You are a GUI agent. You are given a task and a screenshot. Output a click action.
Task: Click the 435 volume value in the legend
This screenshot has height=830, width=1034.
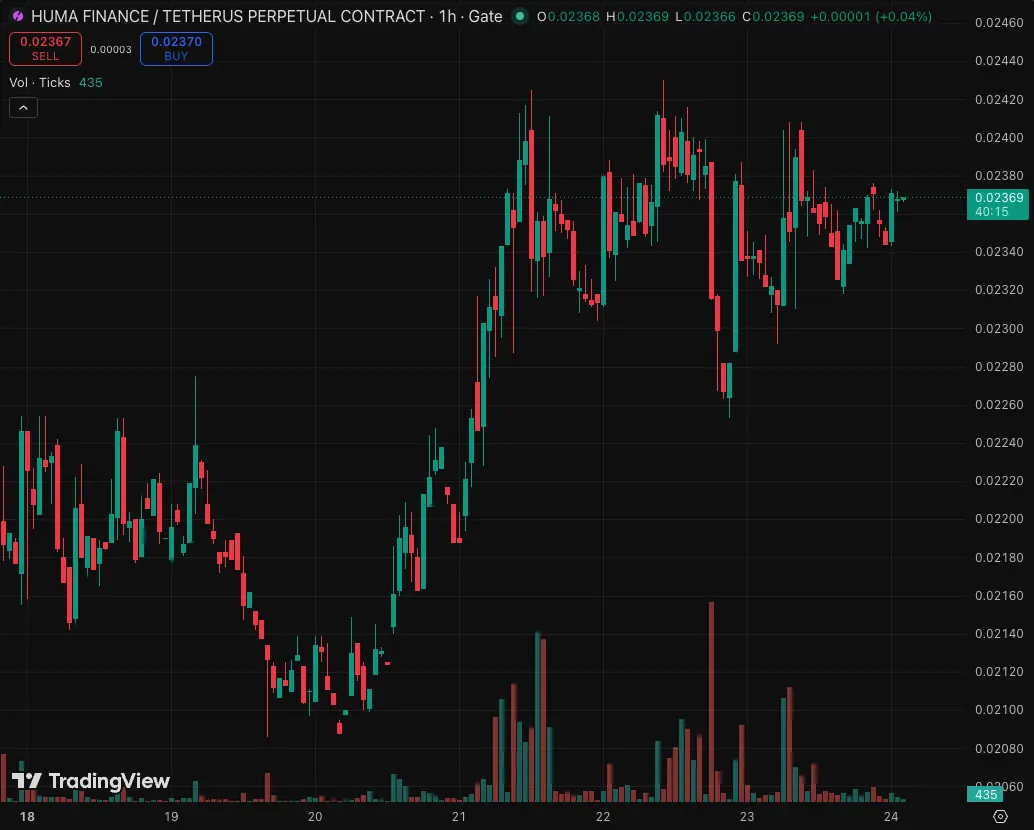pos(90,82)
